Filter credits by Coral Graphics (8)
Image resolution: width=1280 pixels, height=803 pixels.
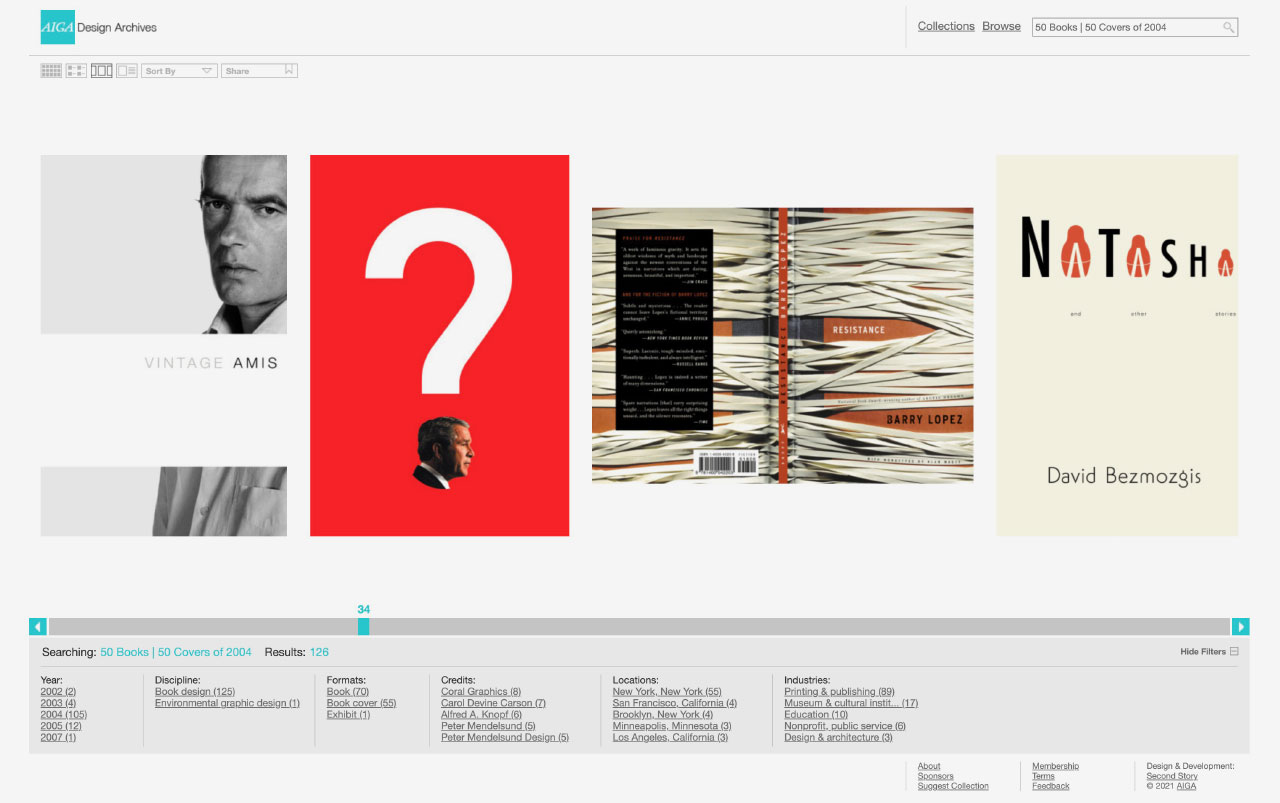(x=481, y=692)
